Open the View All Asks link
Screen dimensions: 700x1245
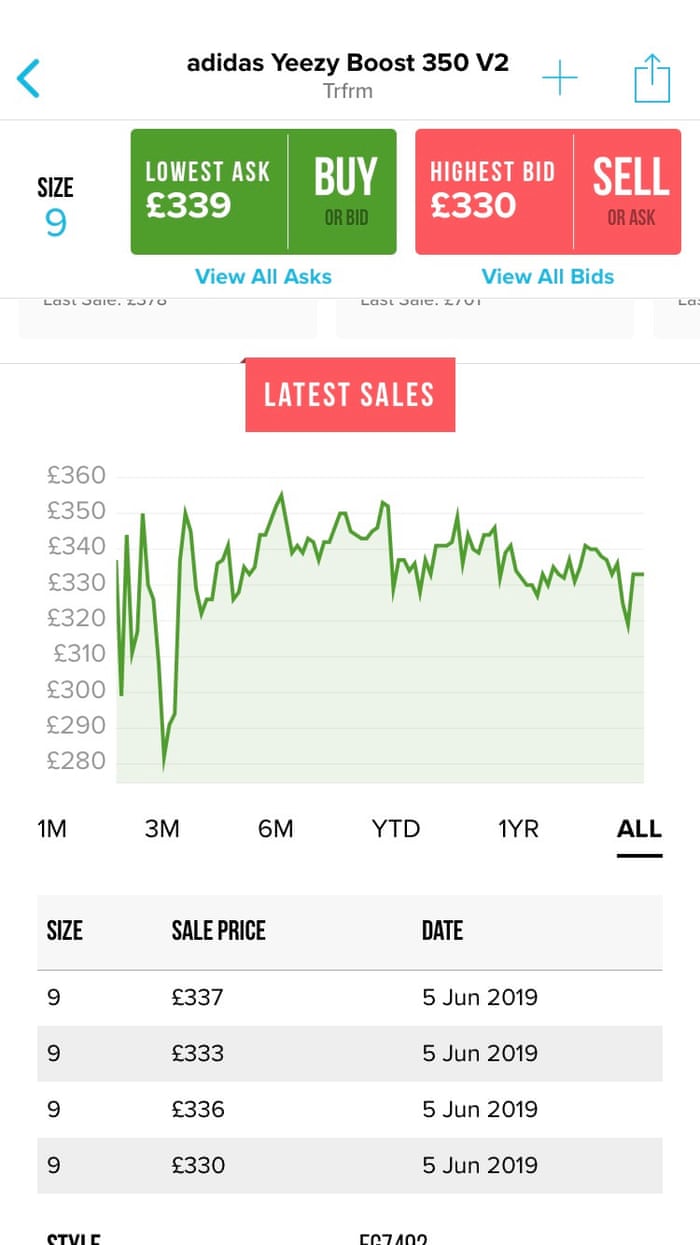(x=263, y=277)
